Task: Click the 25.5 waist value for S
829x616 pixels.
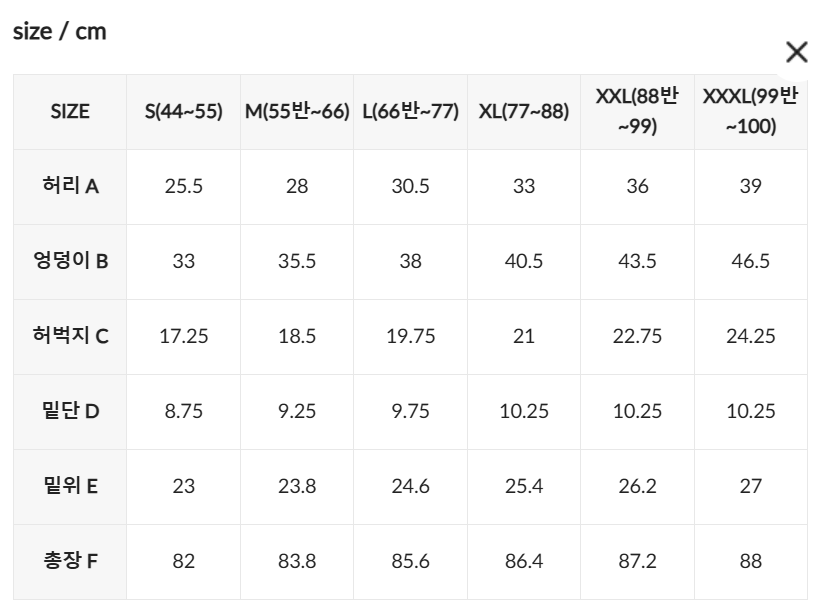Action: [x=183, y=186]
